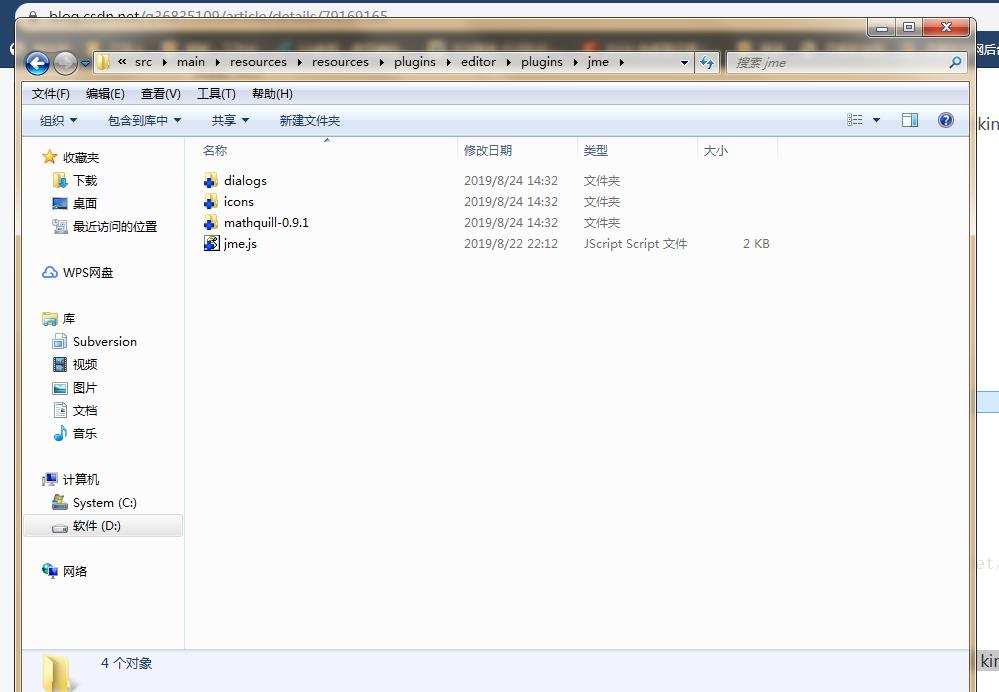999x692 pixels.
Task: Open the jme.js script file
Action: coord(241,244)
